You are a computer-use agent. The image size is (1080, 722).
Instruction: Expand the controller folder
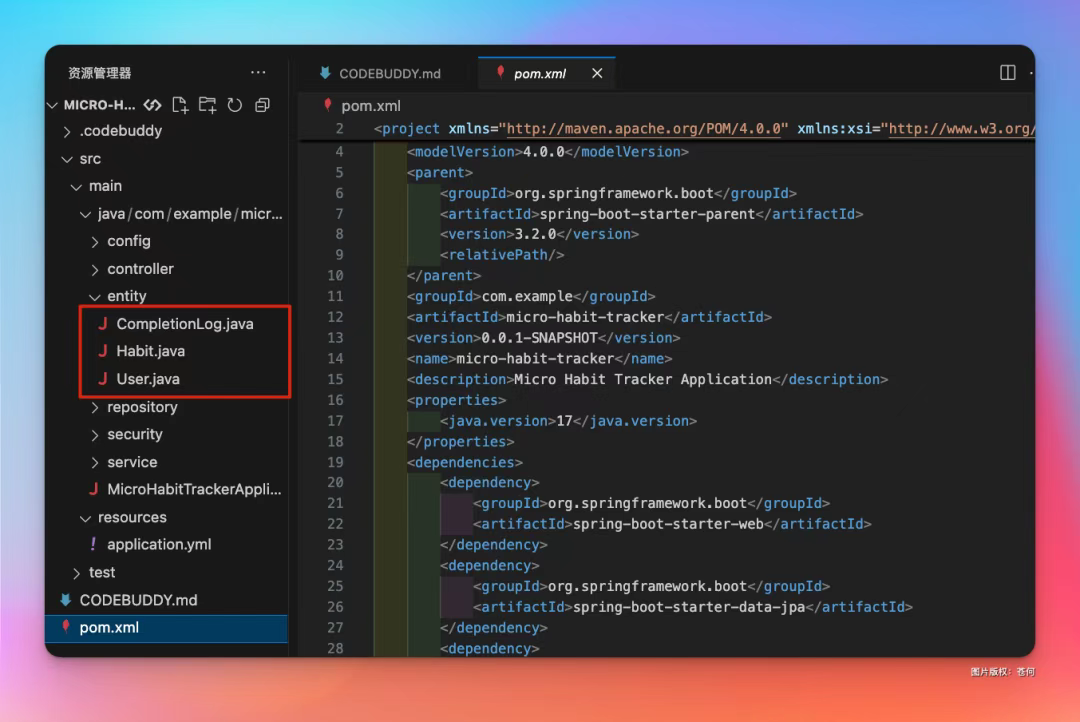click(x=140, y=269)
